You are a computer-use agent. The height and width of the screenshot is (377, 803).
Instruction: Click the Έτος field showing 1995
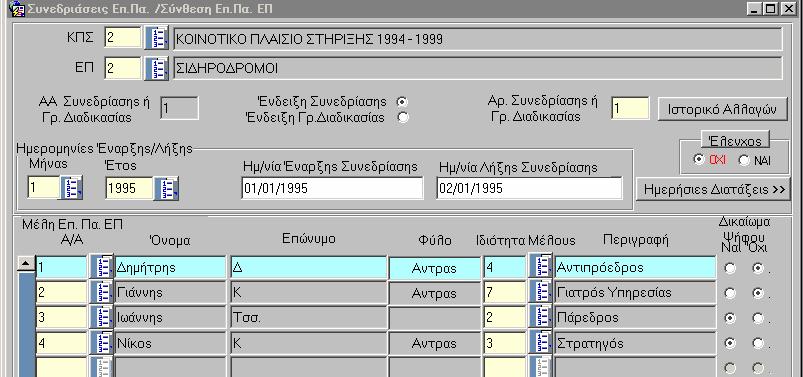coord(130,188)
